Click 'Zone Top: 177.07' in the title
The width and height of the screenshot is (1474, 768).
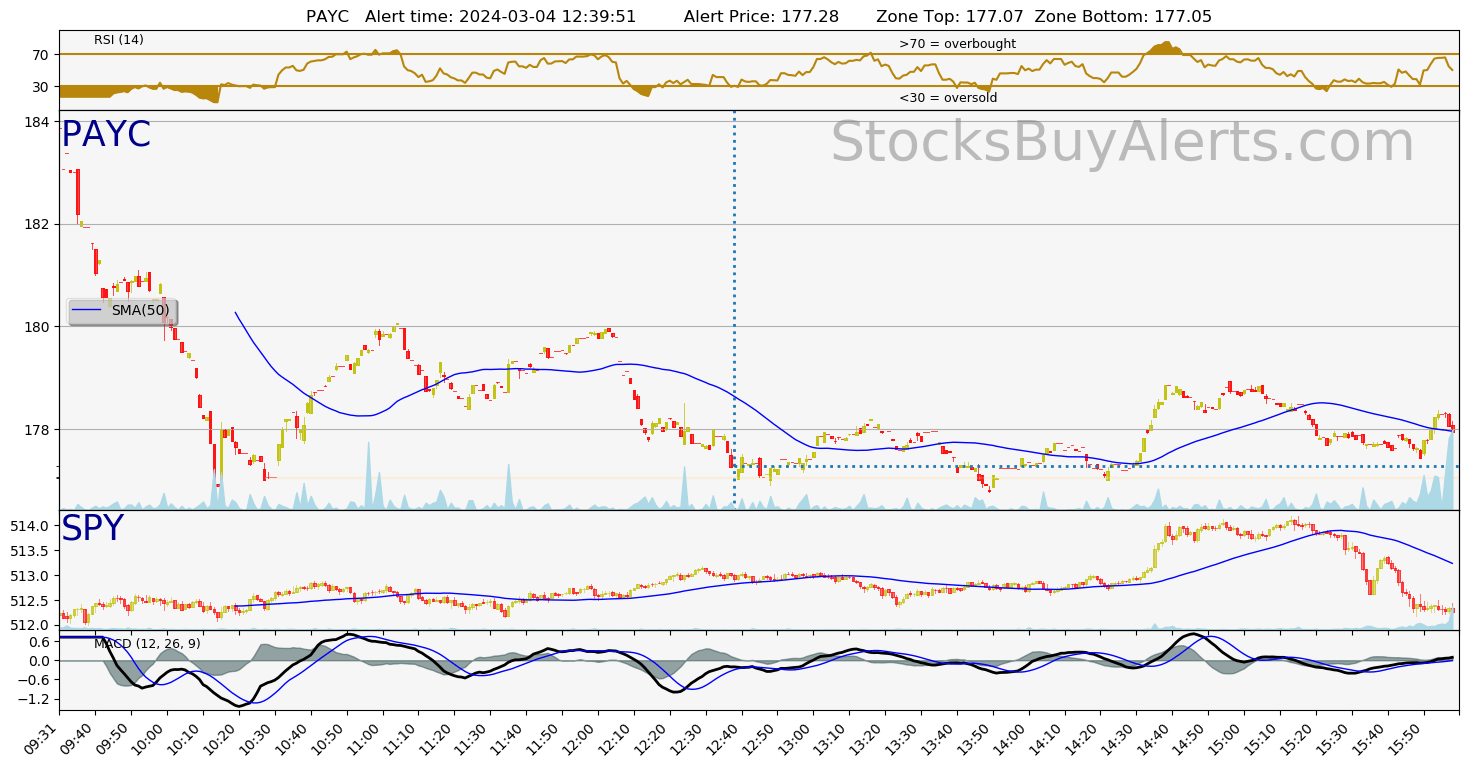pyautogui.click(x=949, y=16)
